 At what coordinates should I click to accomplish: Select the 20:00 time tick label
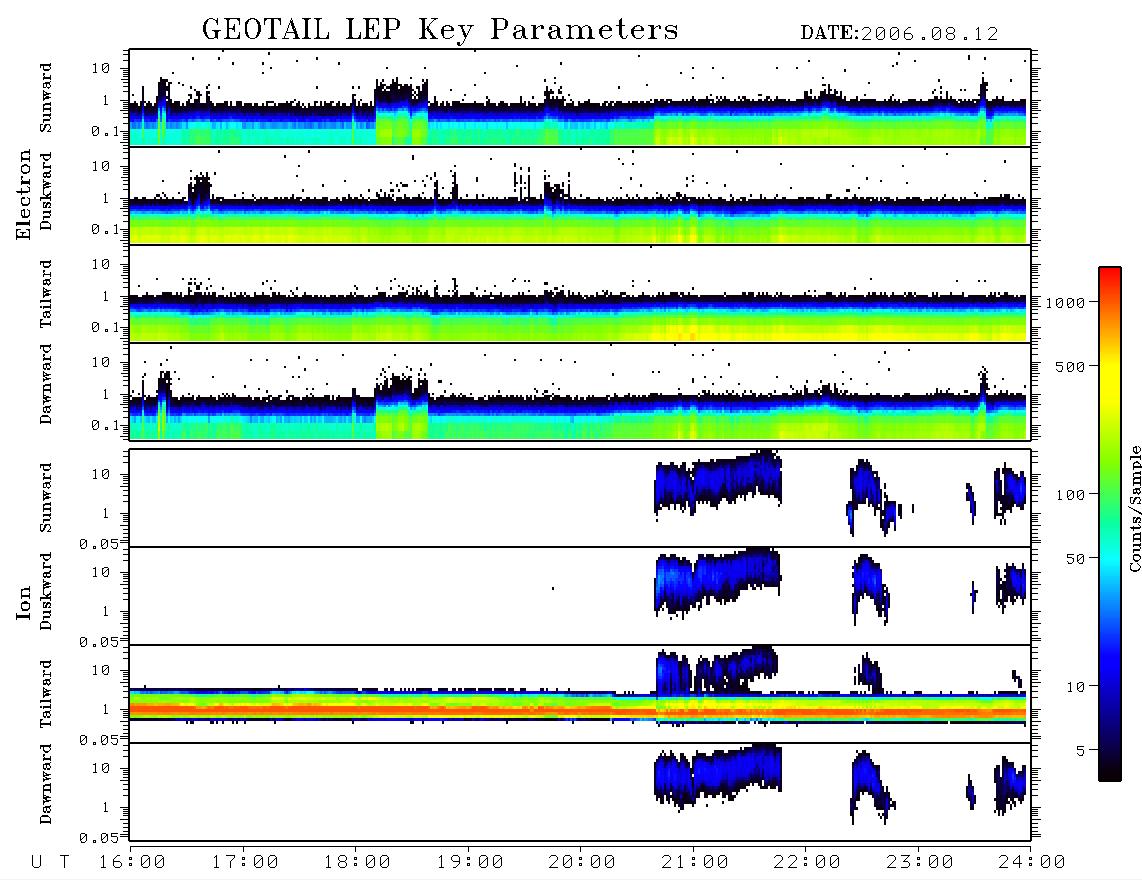[x=582, y=862]
